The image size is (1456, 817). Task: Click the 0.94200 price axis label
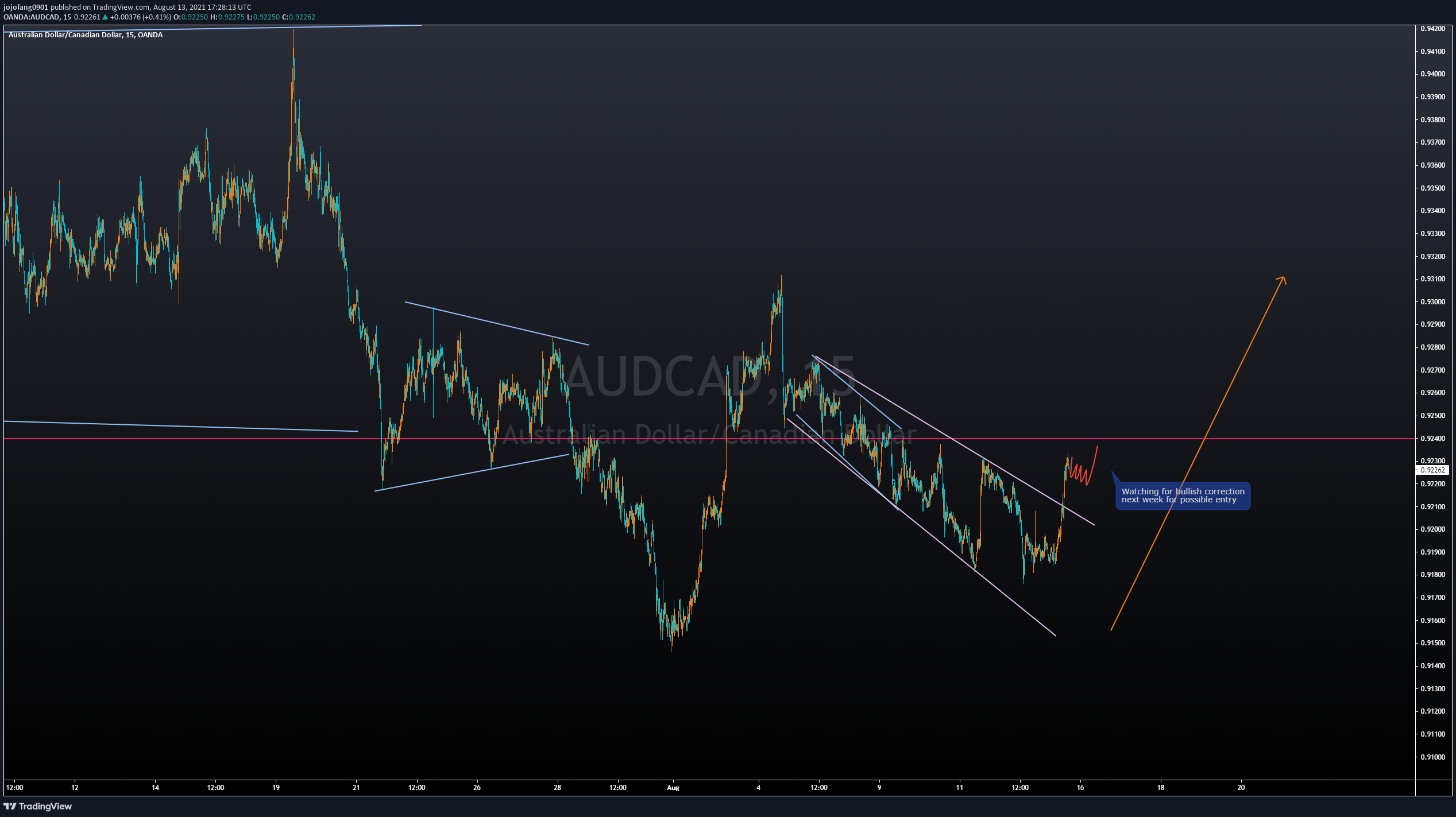[1432, 28]
